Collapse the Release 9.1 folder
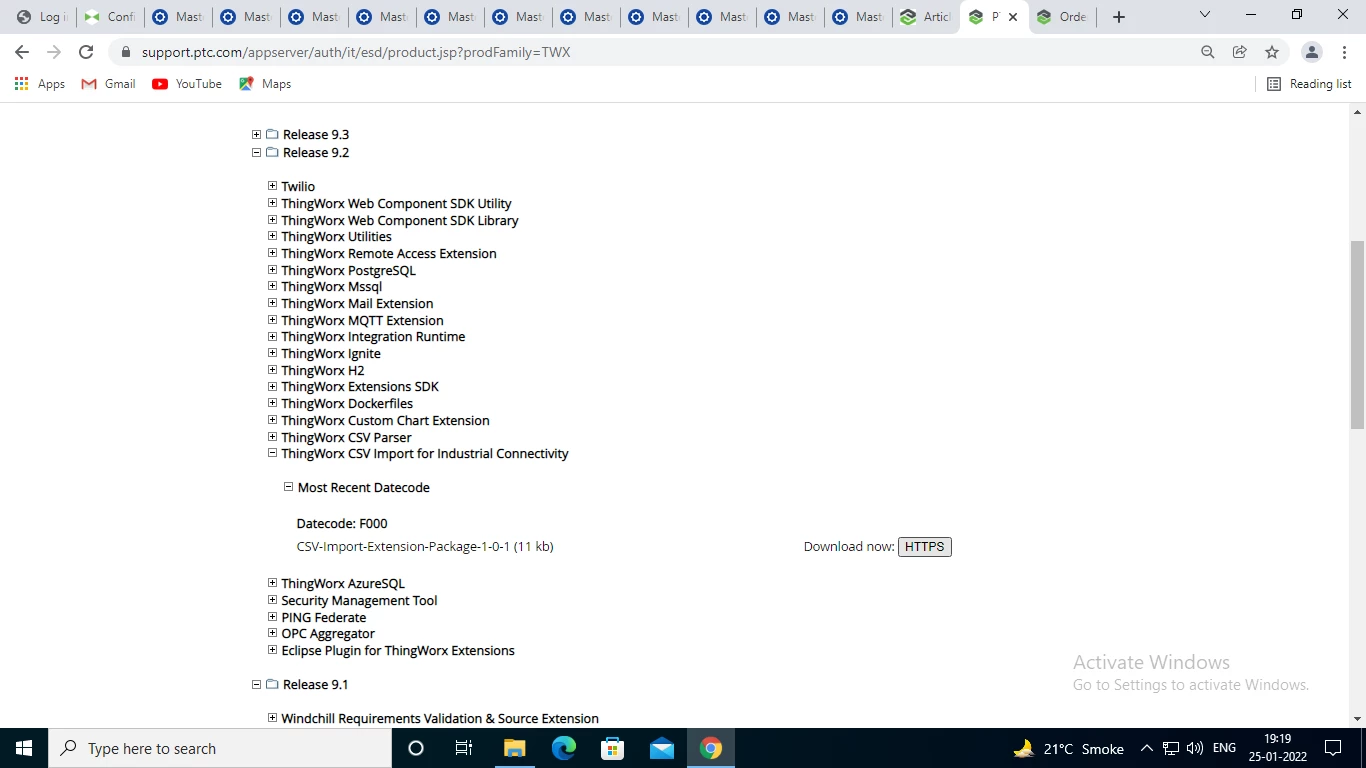The image size is (1366, 768). click(256, 685)
